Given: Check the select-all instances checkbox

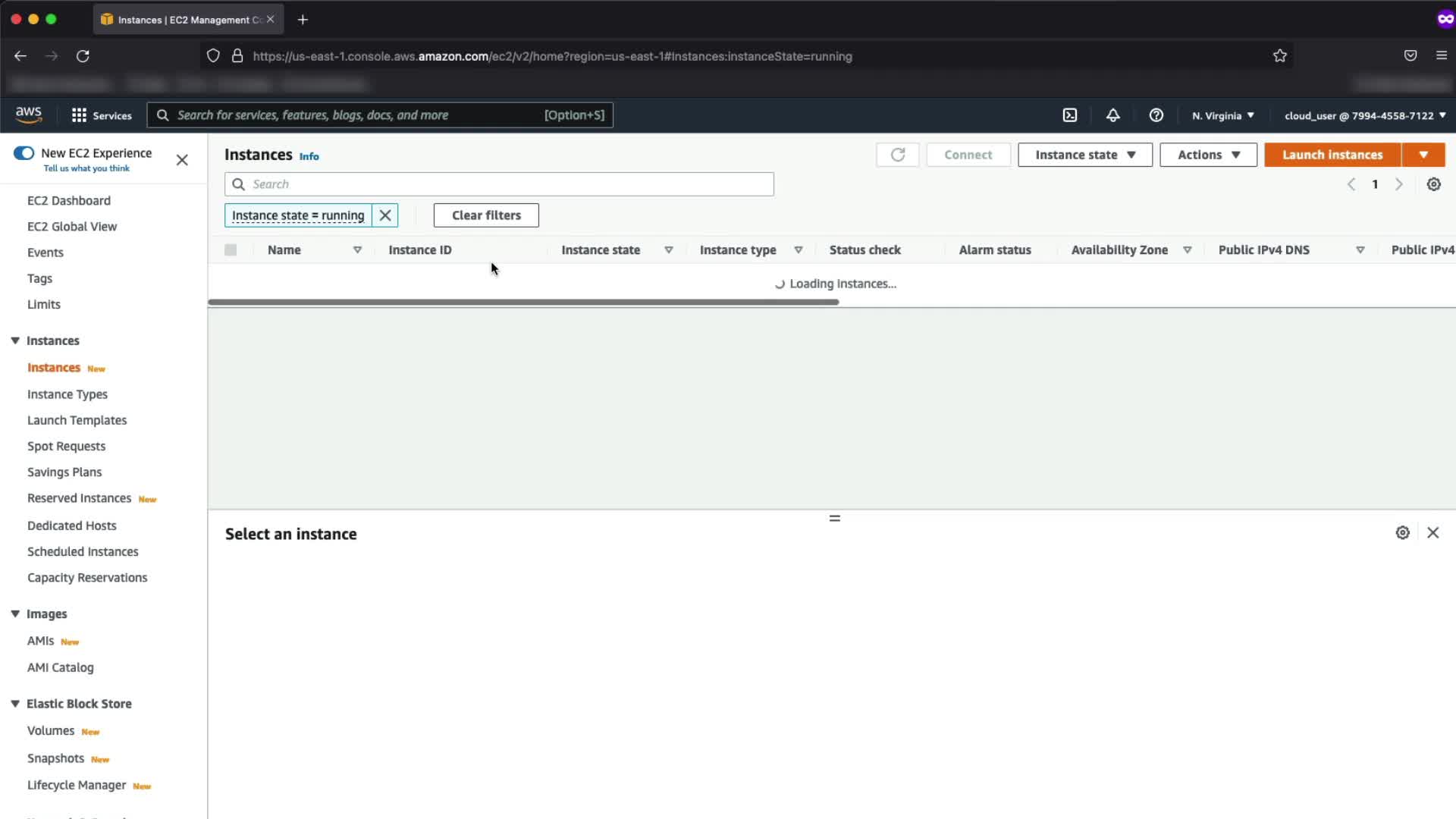Looking at the screenshot, I should pos(231,250).
